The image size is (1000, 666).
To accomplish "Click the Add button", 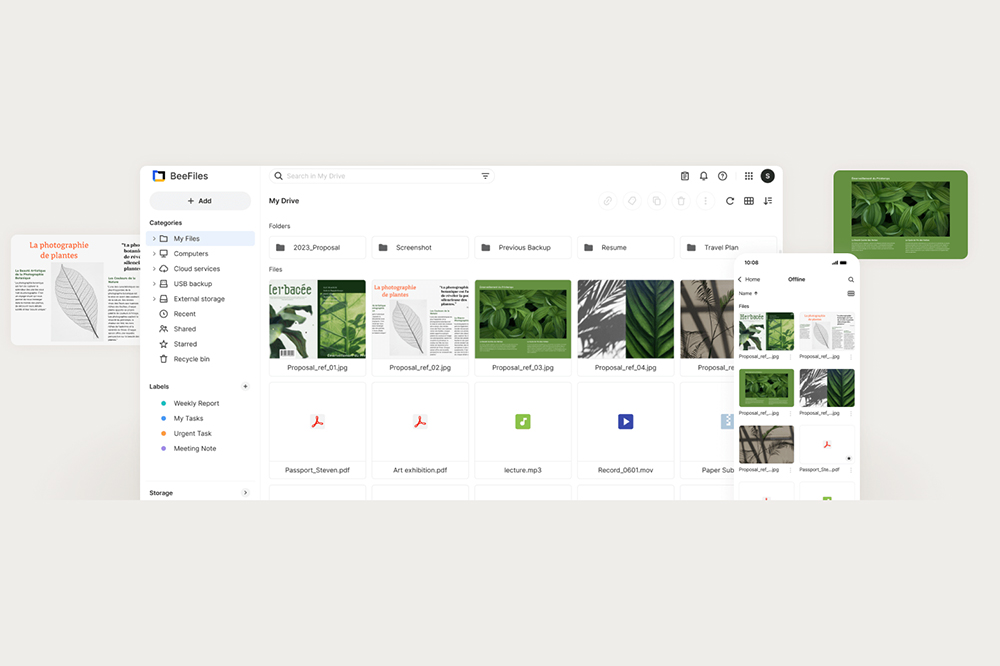I will 200,201.
